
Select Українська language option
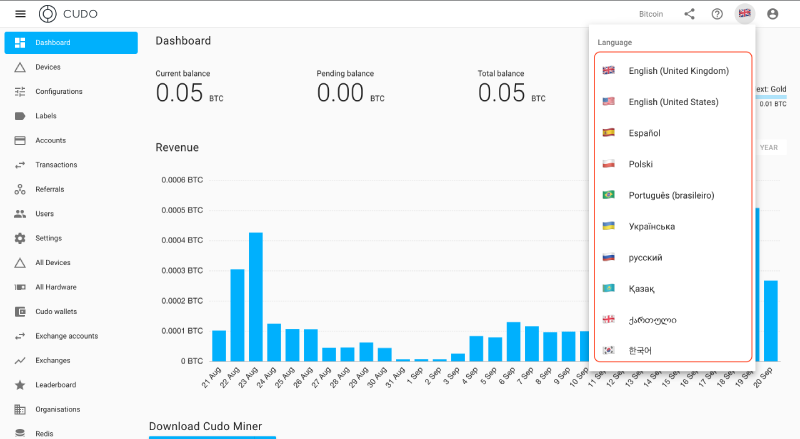672,227
